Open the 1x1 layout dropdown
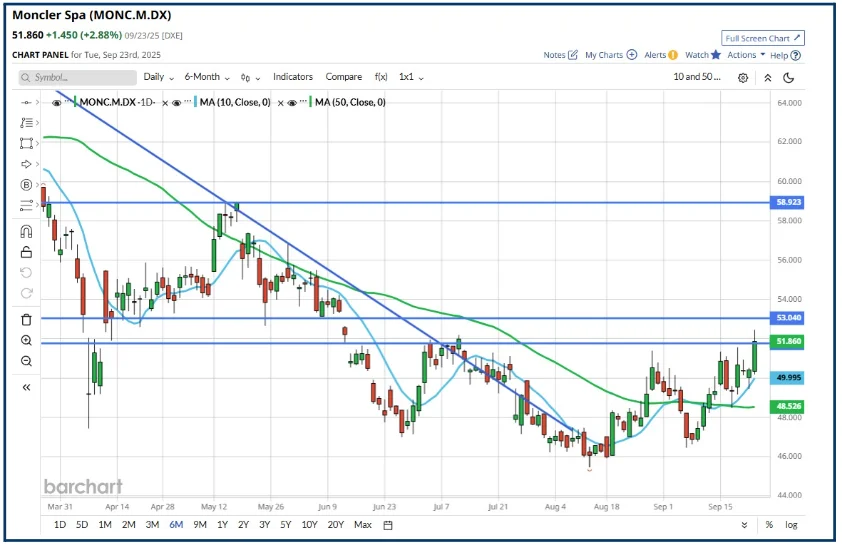 pyautogui.click(x=411, y=77)
